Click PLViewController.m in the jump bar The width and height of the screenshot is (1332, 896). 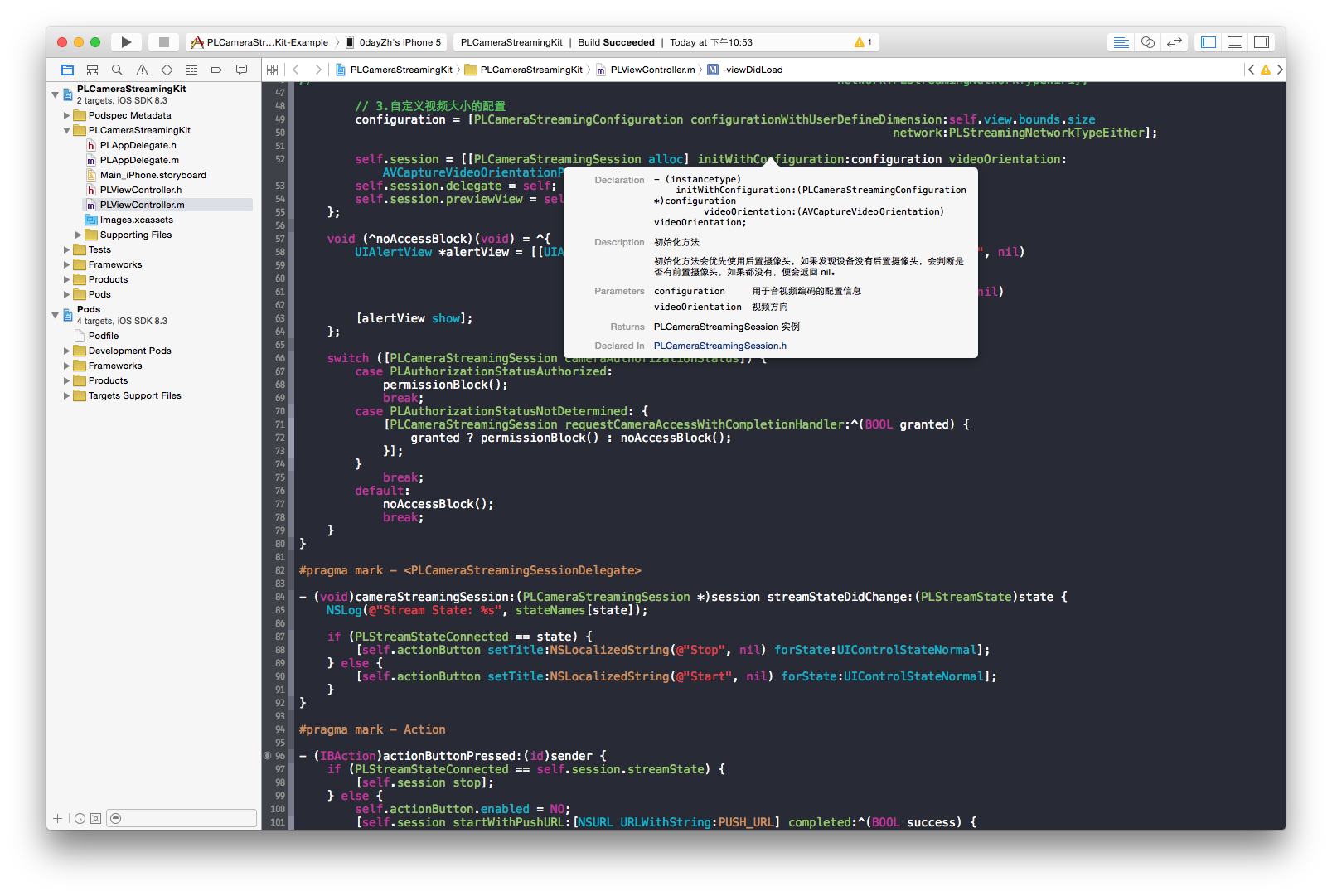(646, 70)
